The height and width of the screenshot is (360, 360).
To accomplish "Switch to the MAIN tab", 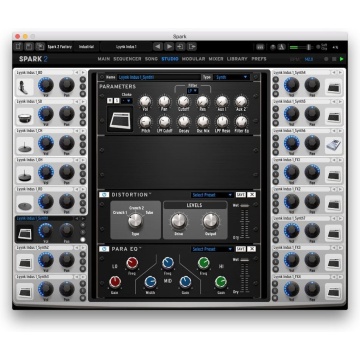I will (x=104, y=59).
